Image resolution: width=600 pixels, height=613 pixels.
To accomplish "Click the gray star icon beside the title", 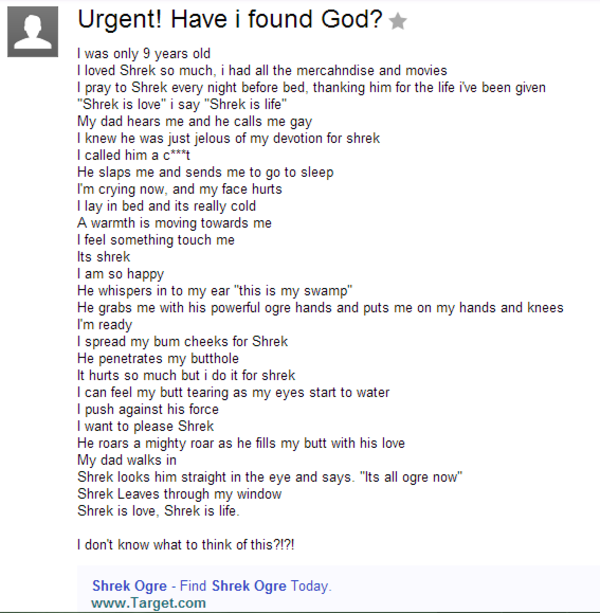I will [x=398, y=21].
